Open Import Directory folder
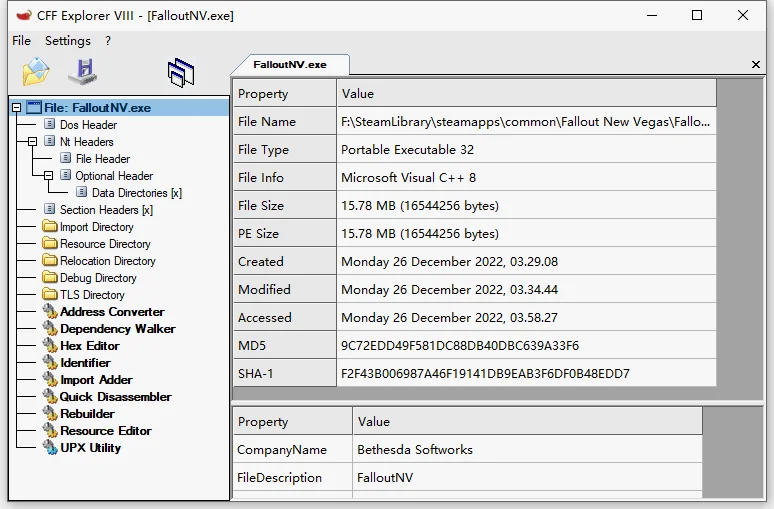The height and width of the screenshot is (509, 774). 97,227
